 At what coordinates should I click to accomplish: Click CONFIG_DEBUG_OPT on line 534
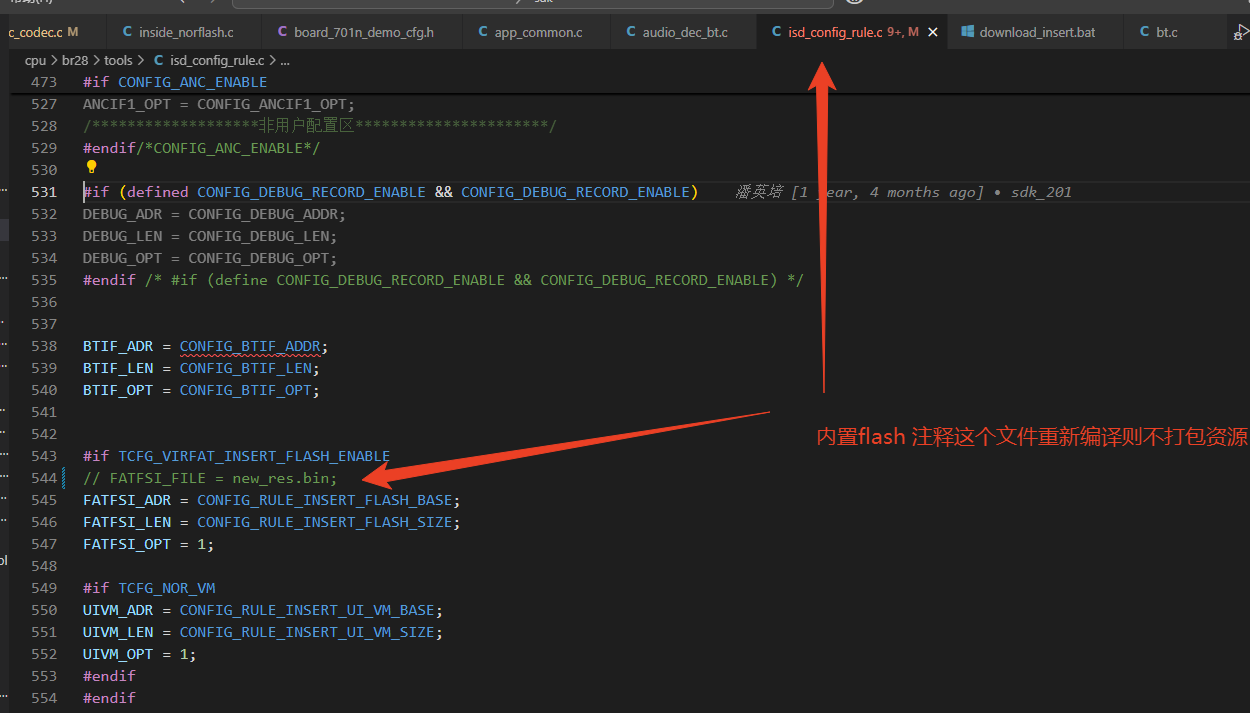tap(259, 258)
